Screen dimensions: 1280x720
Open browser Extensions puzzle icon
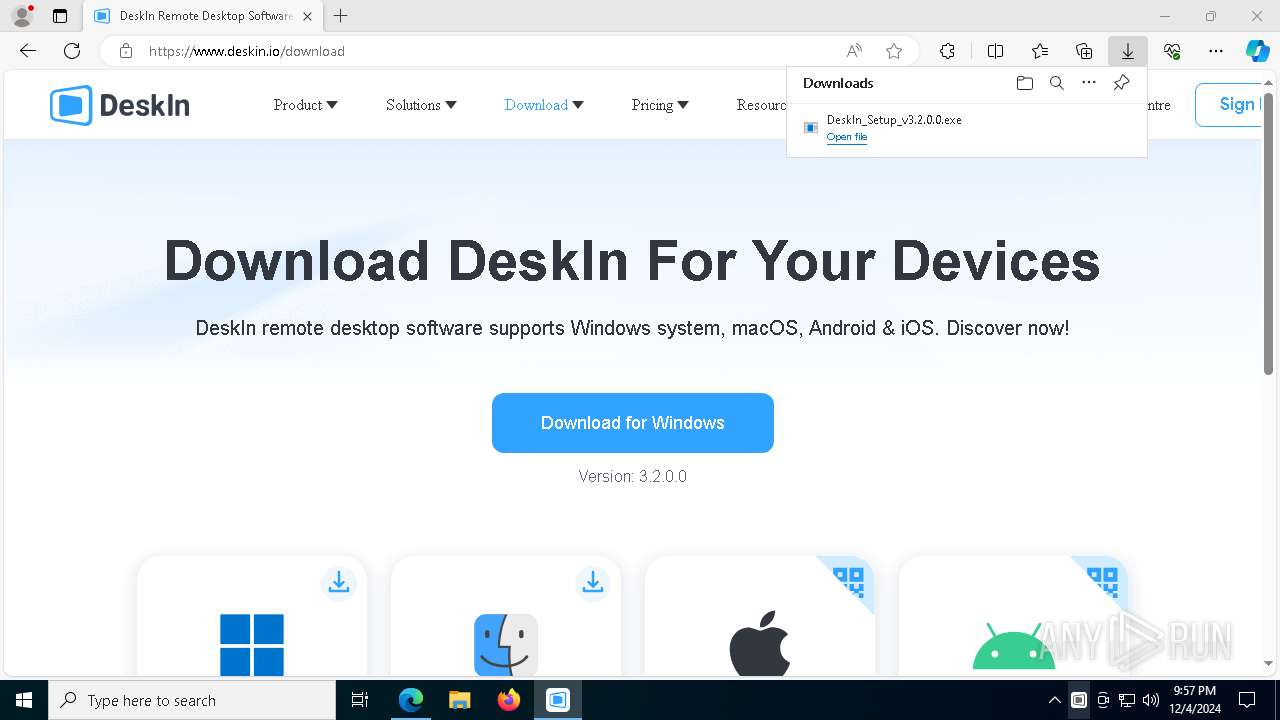click(947, 51)
